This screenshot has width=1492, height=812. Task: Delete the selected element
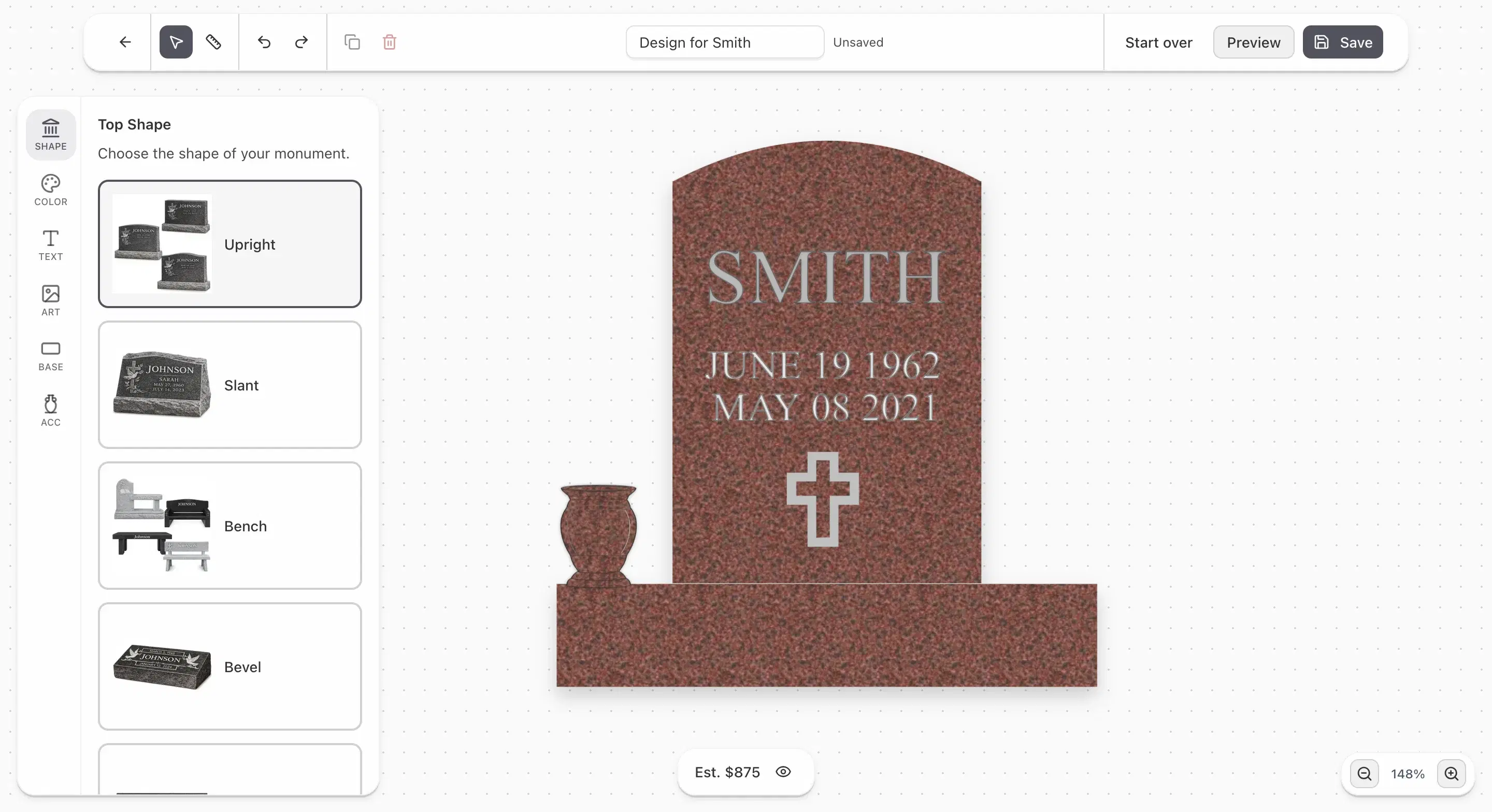click(x=389, y=42)
